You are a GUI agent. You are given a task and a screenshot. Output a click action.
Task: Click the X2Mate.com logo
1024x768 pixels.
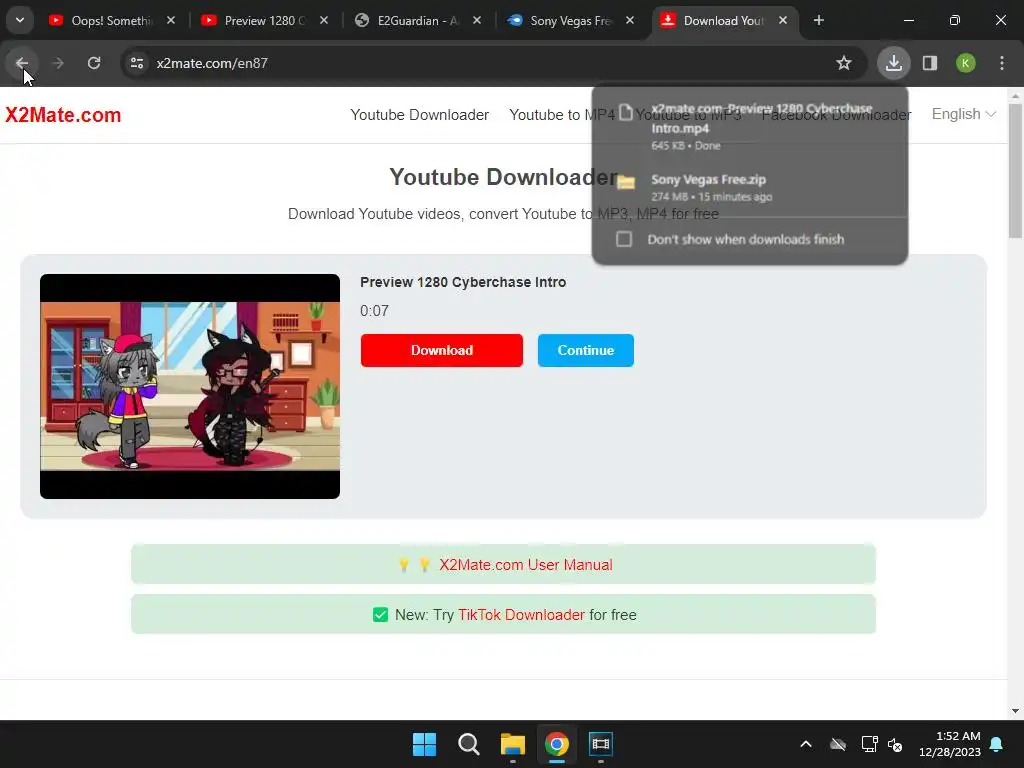coord(63,115)
